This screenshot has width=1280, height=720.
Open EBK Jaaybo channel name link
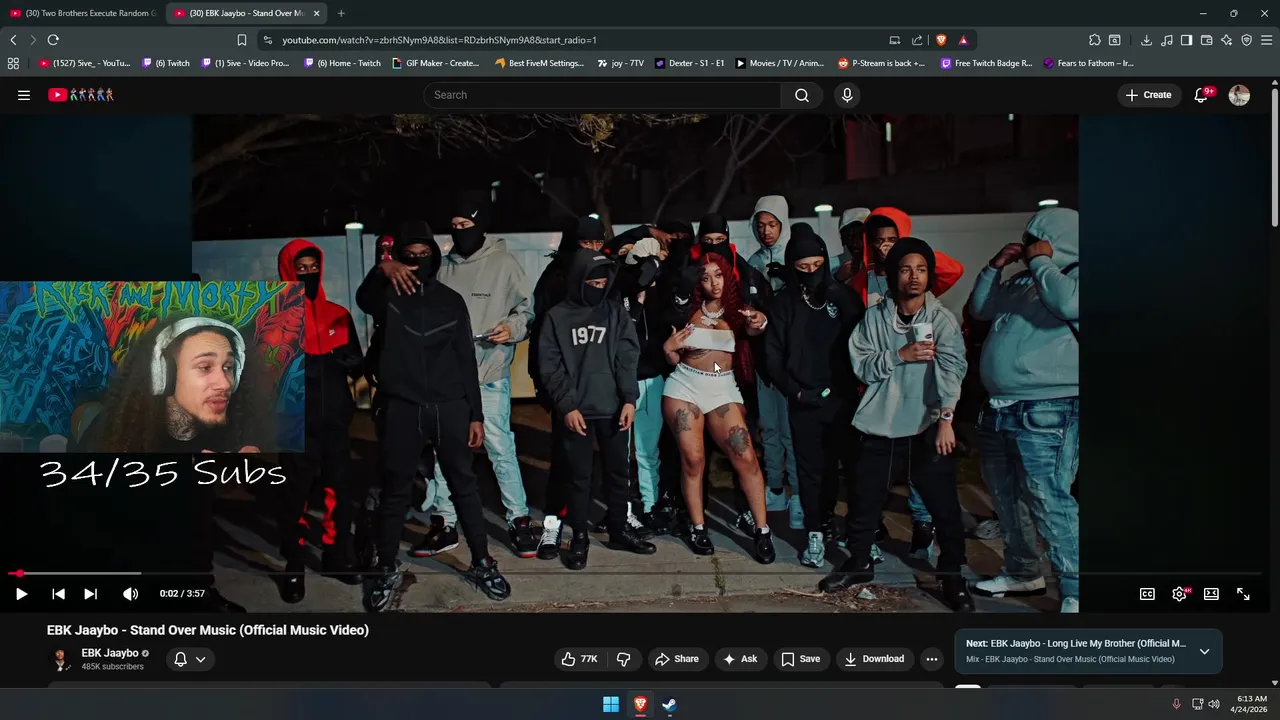[110, 653]
